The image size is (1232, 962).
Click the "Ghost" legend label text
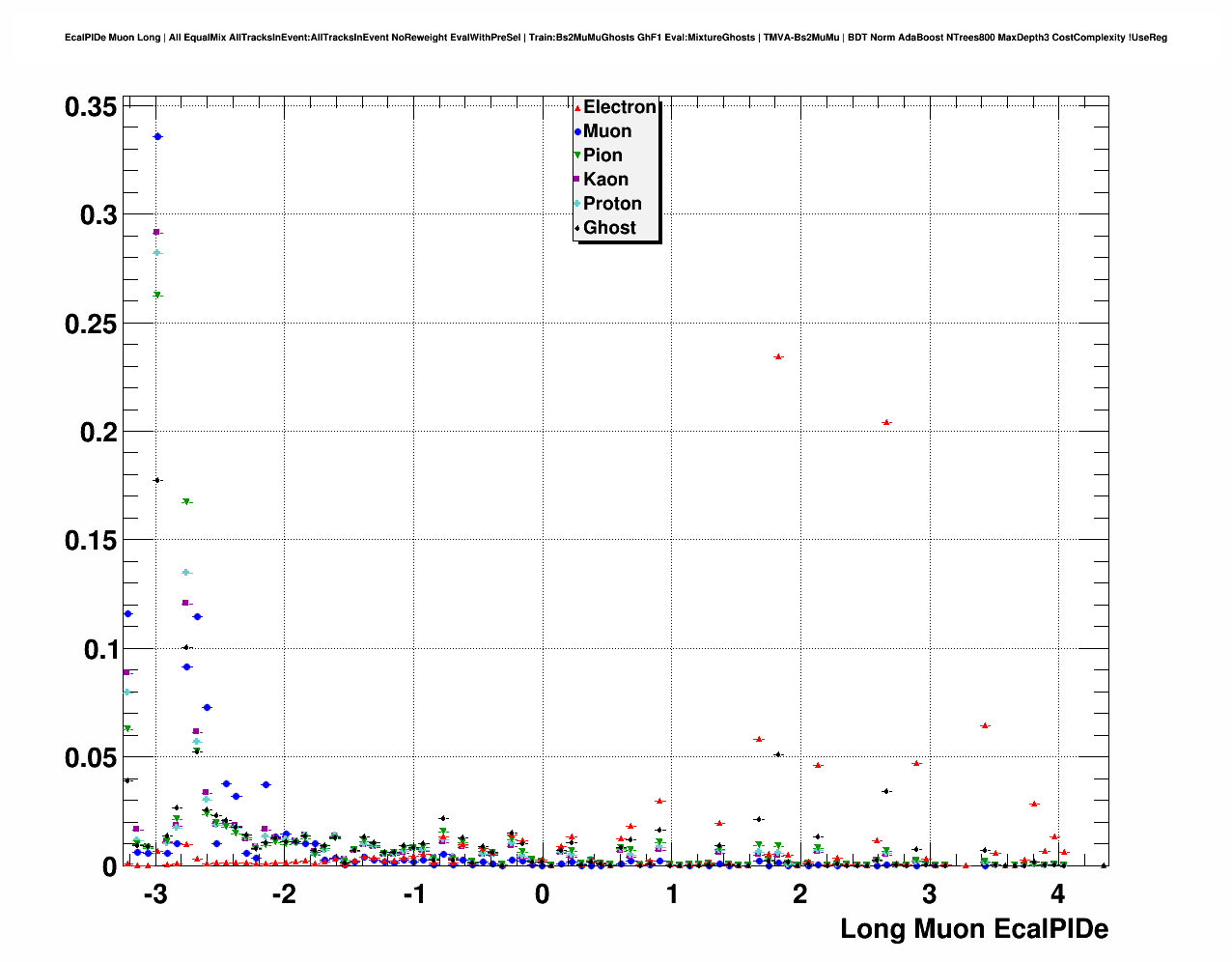609,228
